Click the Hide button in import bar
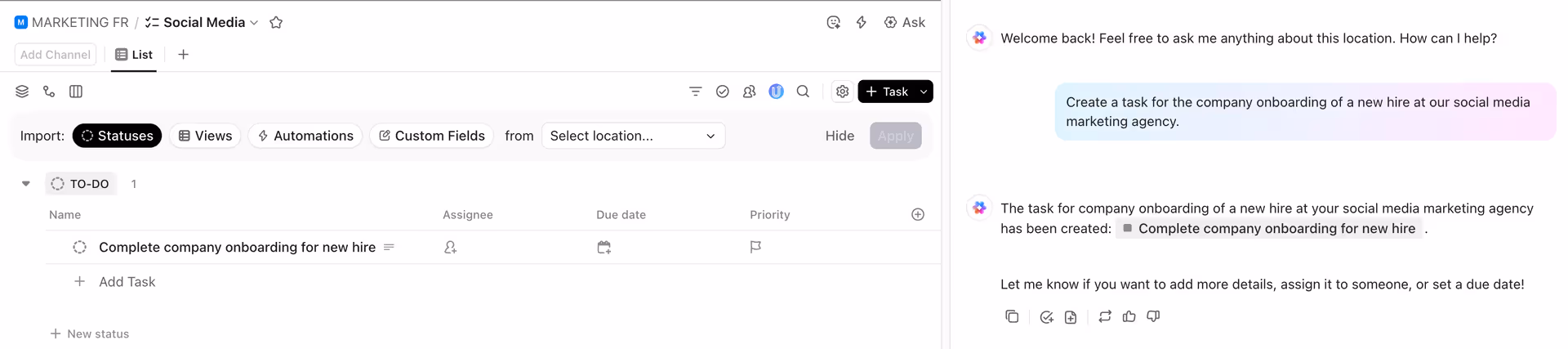 [840, 136]
